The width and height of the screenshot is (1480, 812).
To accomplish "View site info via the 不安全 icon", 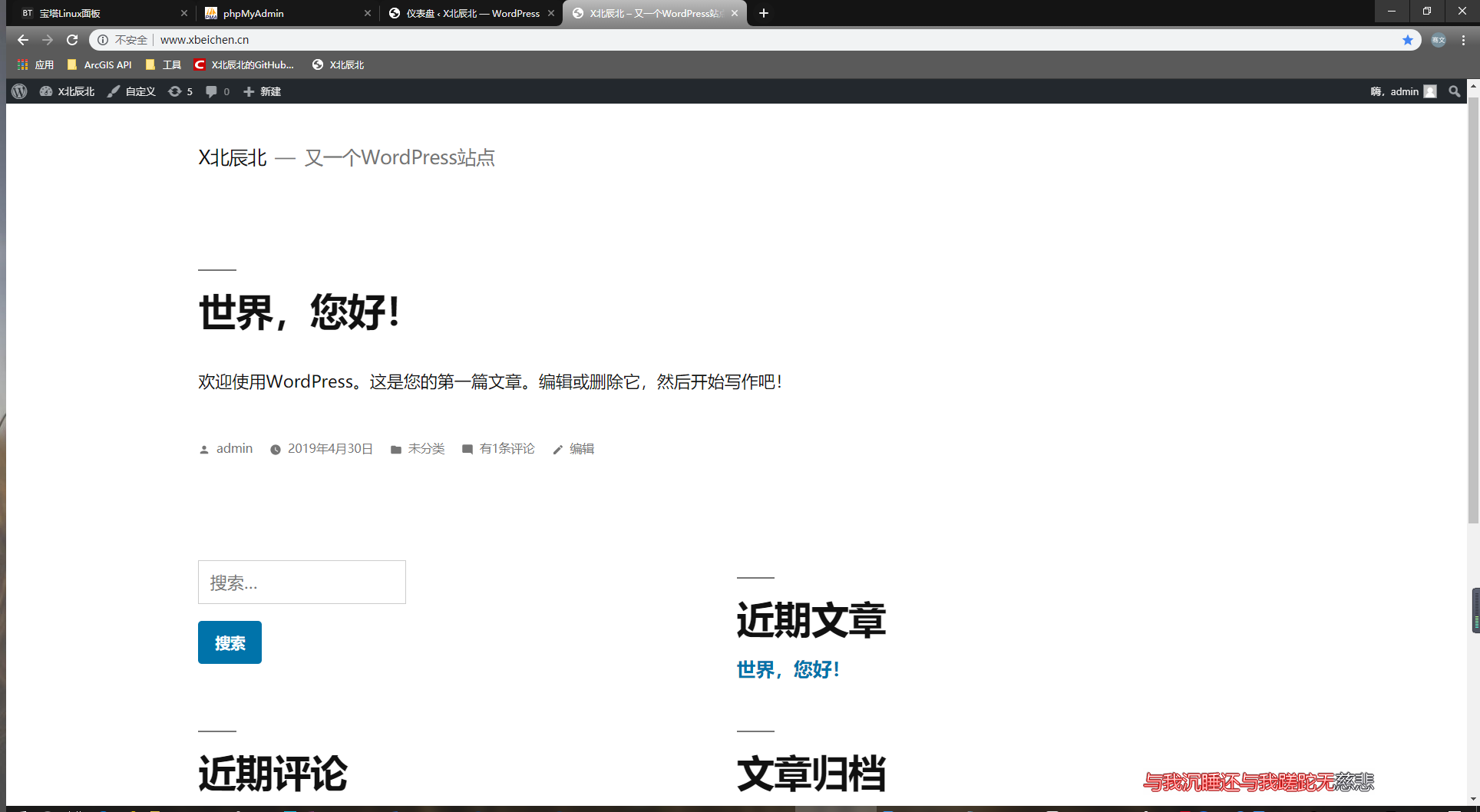I will (x=103, y=40).
